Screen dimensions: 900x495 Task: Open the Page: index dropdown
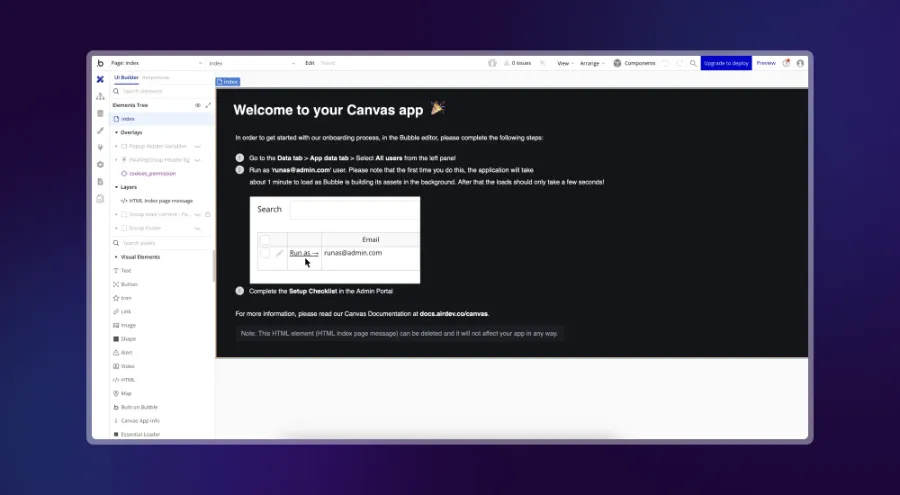(x=156, y=63)
